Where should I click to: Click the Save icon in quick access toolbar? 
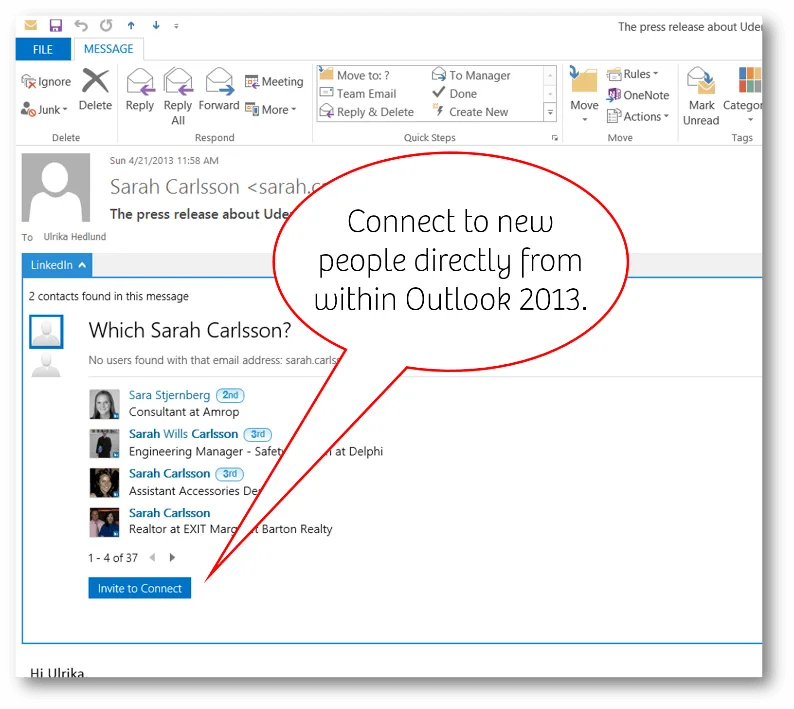(x=56, y=25)
